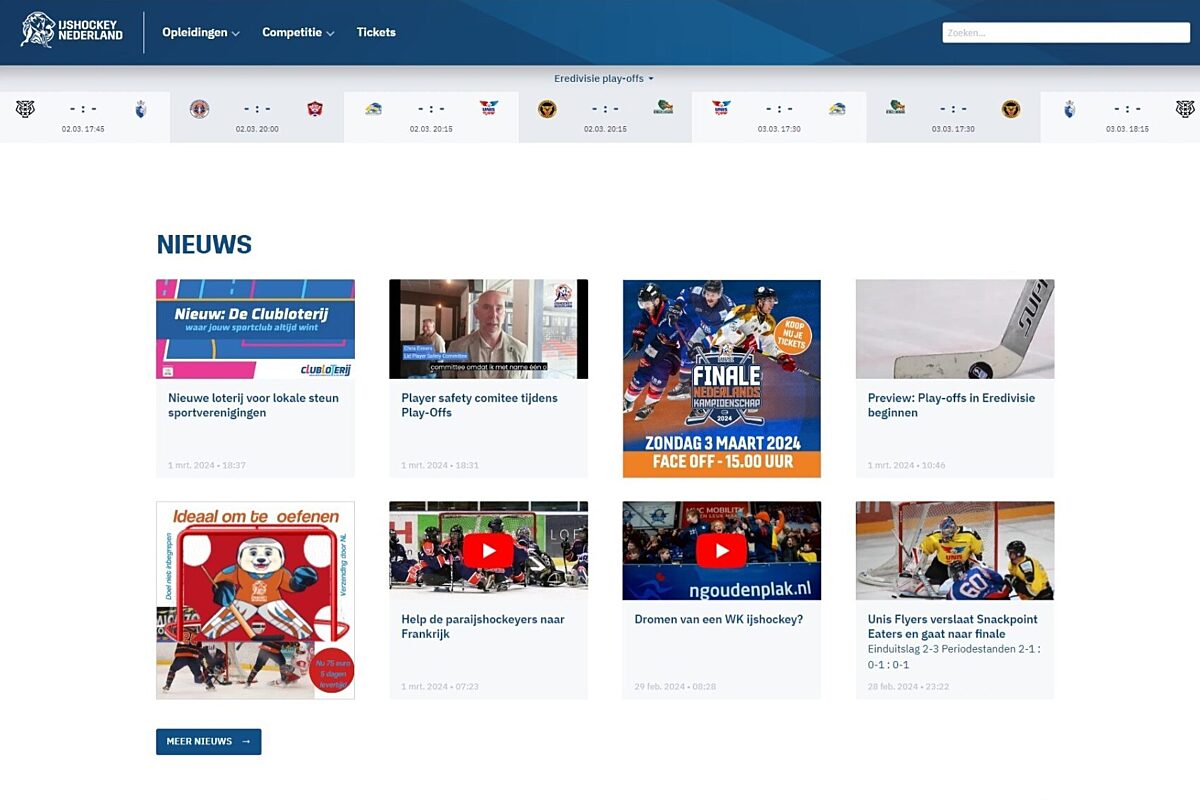Click the tiger logo in 02.03. 17:45 match
The height and width of the screenshot is (800, 1200).
25,109
